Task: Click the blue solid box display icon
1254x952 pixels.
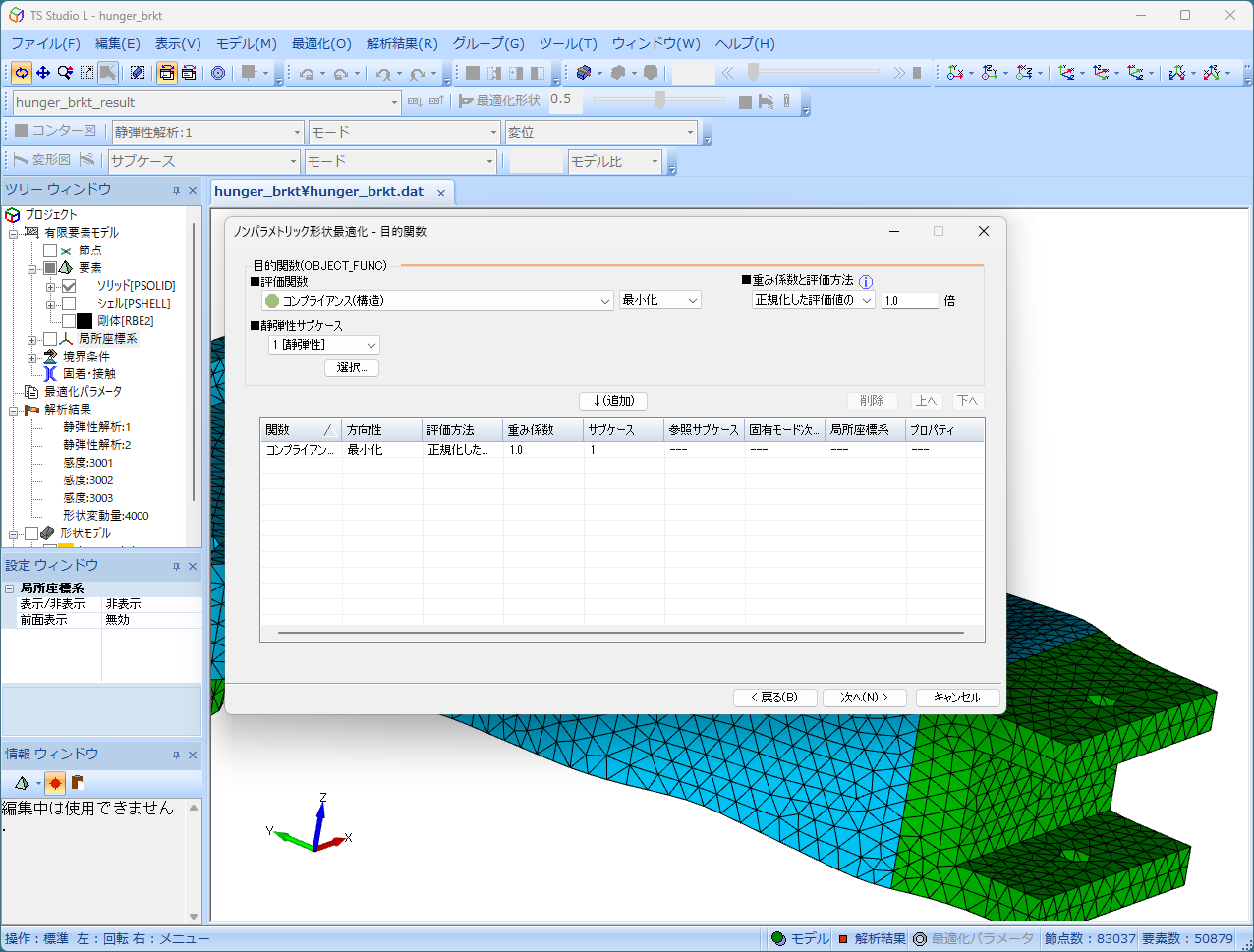Action: click(x=585, y=73)
